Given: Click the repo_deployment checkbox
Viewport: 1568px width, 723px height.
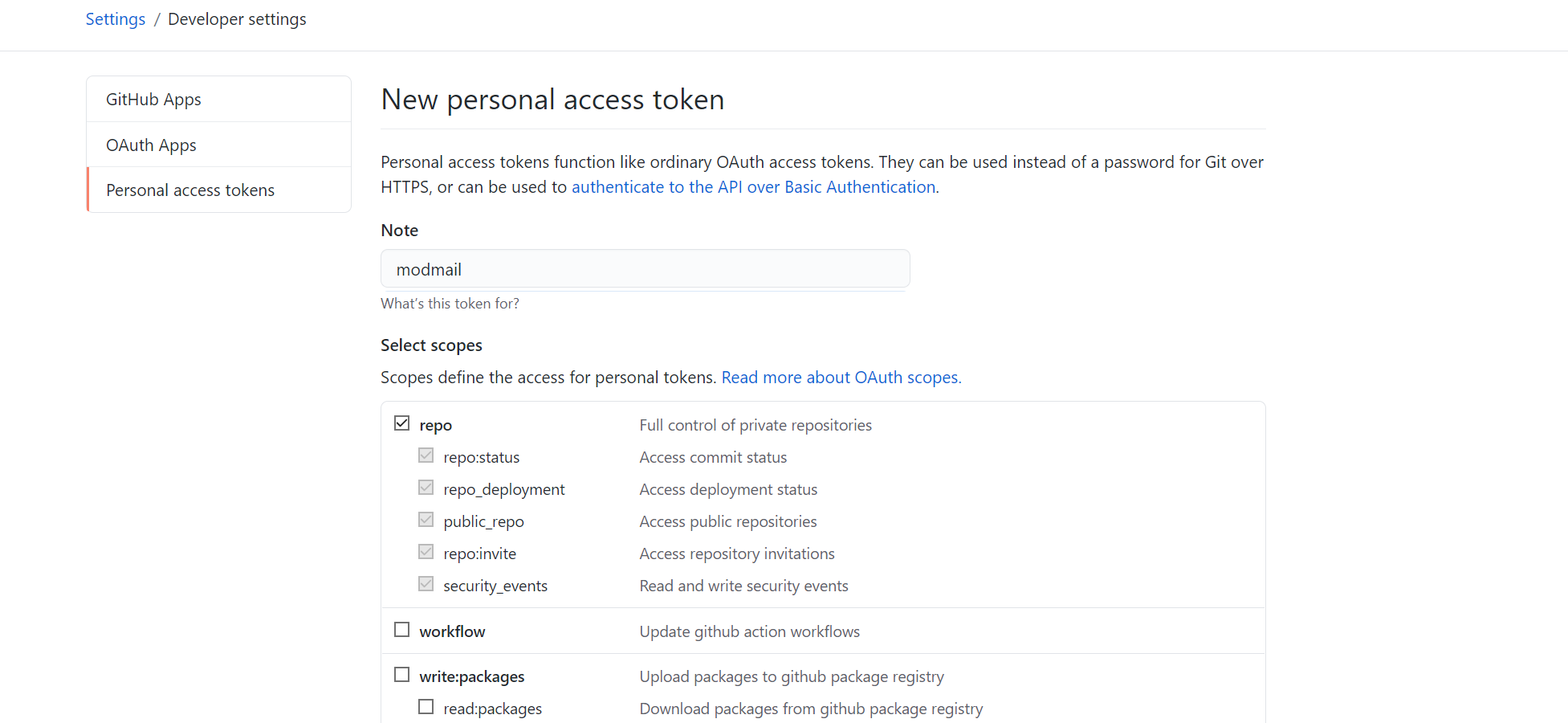Looking at the screenshot, I should click(x=426, y=488).
